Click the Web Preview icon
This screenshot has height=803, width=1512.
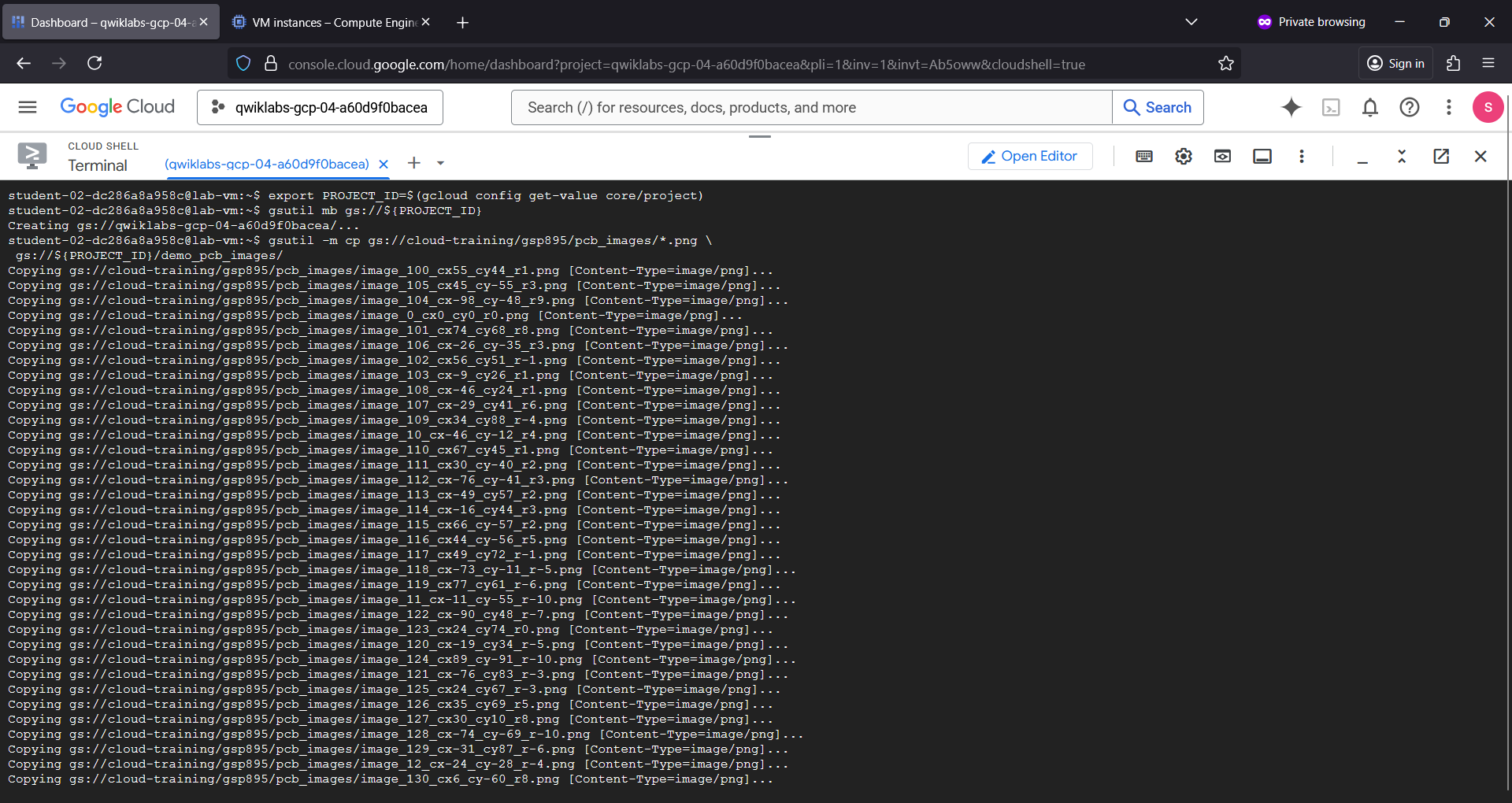click(1223, 156)
